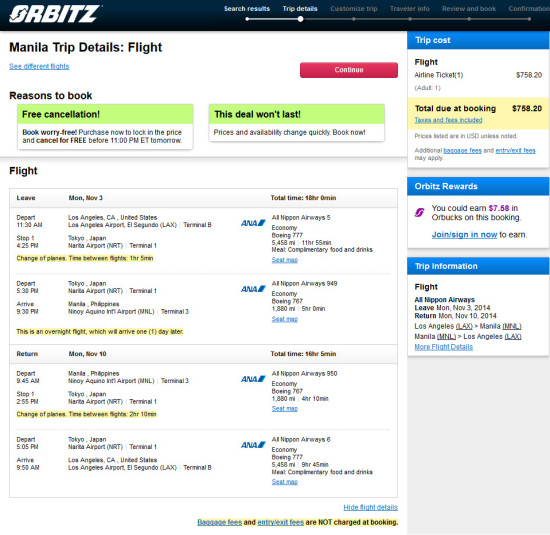Open entry/exit fees link in Trip cost
This screenshot has height=535, width=550.
pos(515,151)
